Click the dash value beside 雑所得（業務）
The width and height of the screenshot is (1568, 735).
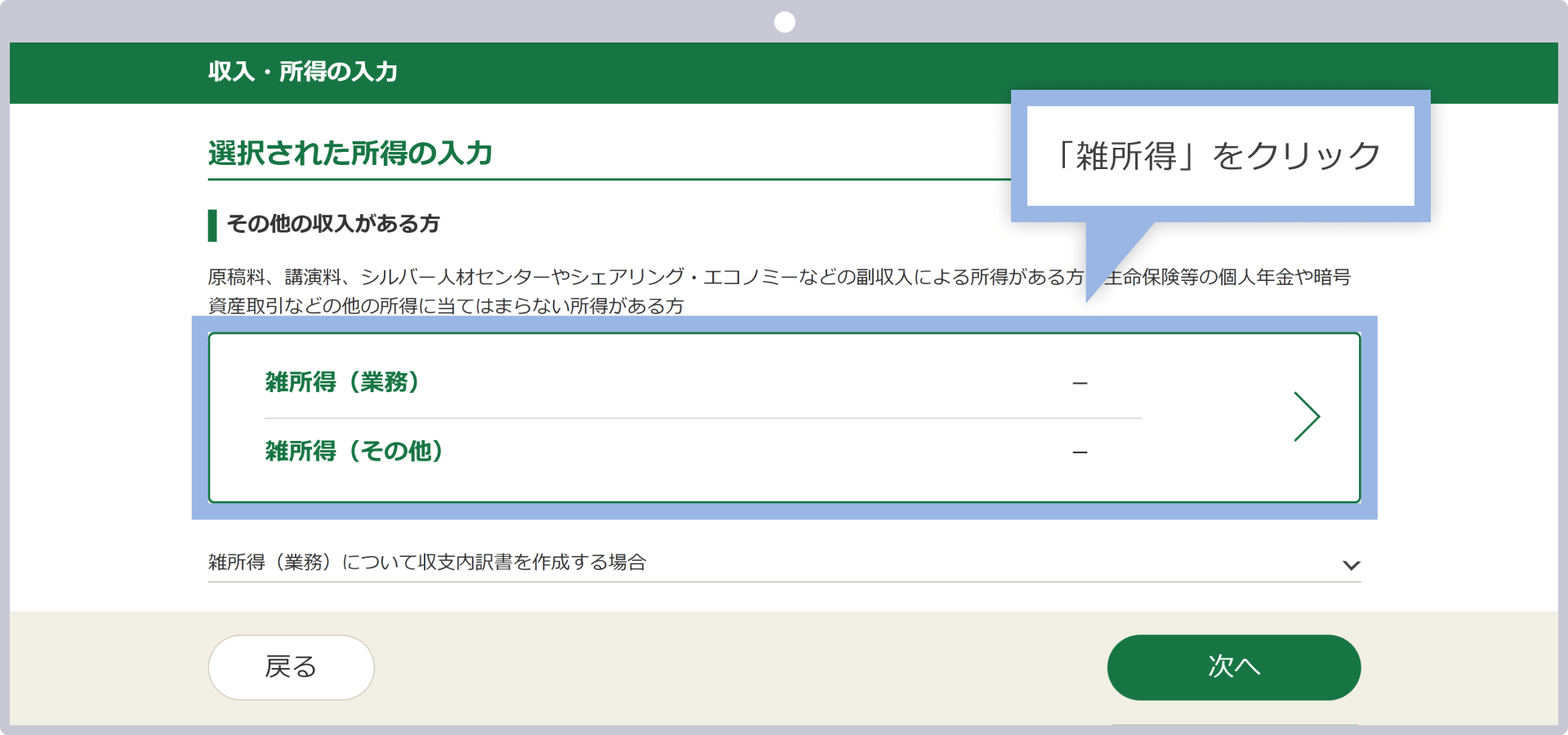1080,383
